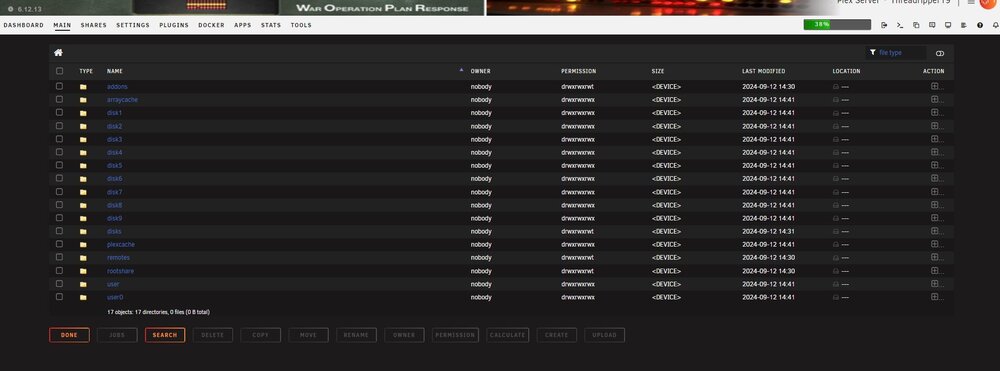Image resolution: width=1000 pixels, height=371 pixels.
Task: Open the feedback speech-bubble icon
Action: (x=932, y=25)
